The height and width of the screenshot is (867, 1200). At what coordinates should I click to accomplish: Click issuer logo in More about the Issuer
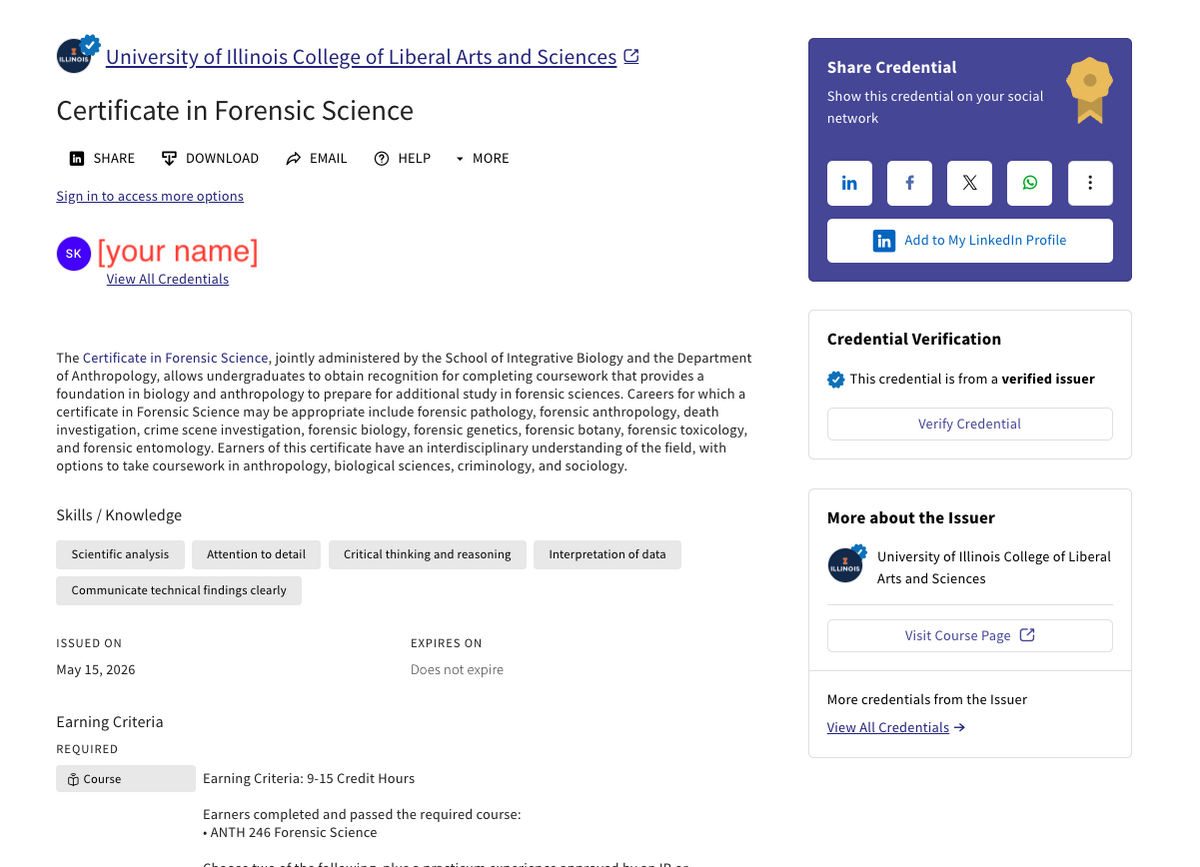pyautogui.click(x=847, y=564)
